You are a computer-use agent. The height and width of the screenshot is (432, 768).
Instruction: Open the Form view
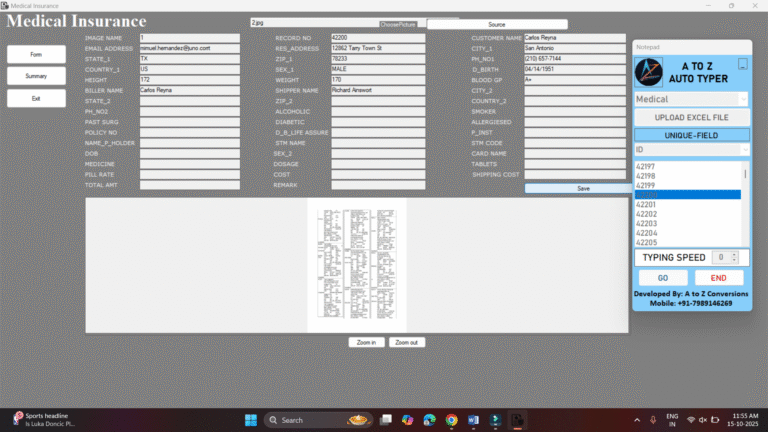36,54
